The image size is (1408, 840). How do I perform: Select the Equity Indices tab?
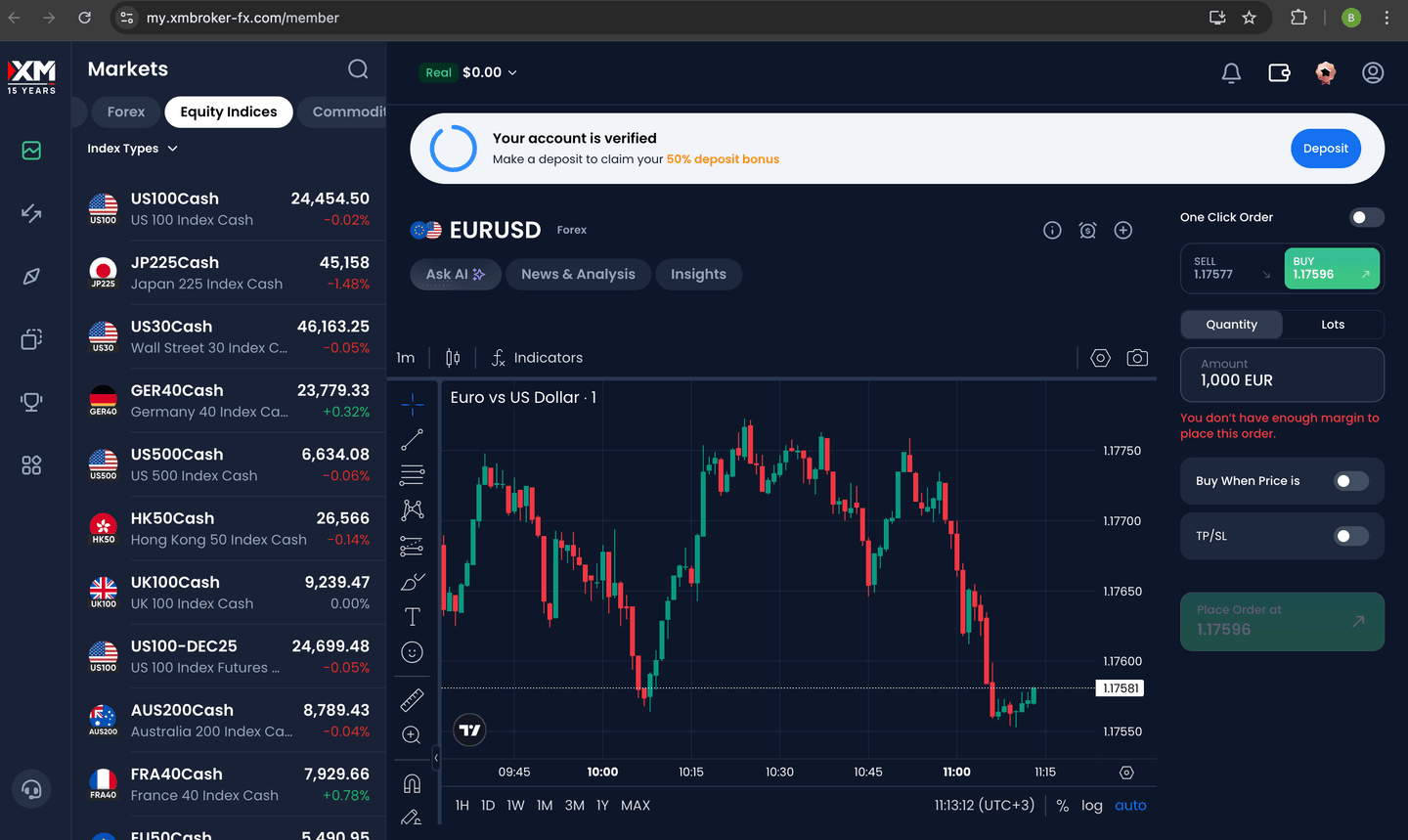[x=229, y=111]
